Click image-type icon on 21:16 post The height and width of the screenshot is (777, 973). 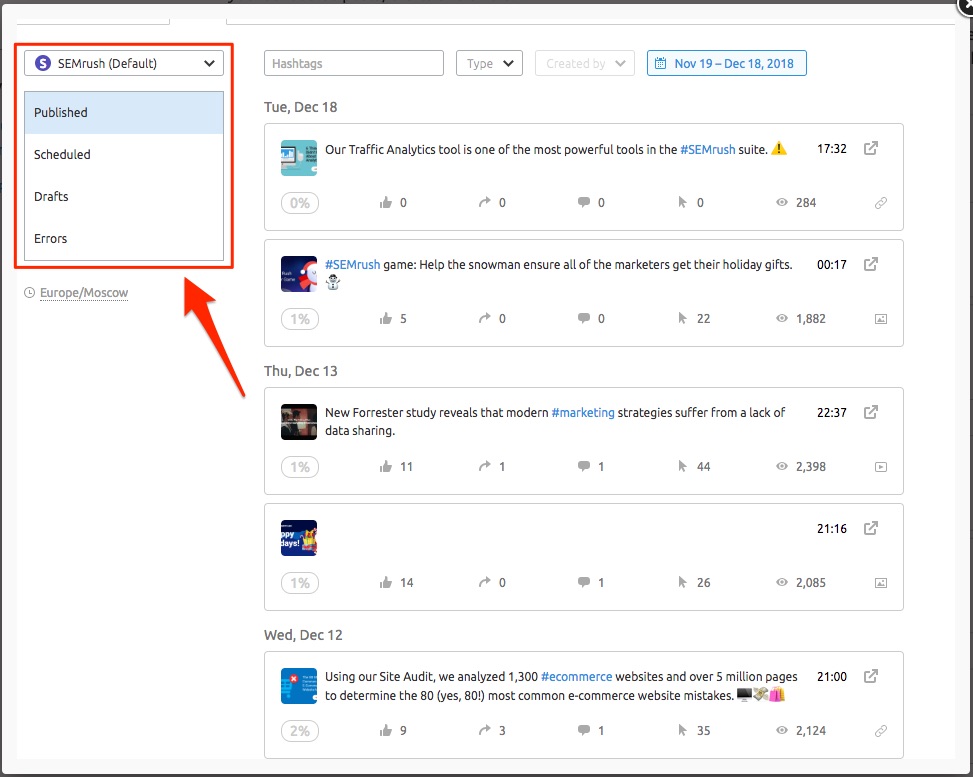[x=881, y=583]
